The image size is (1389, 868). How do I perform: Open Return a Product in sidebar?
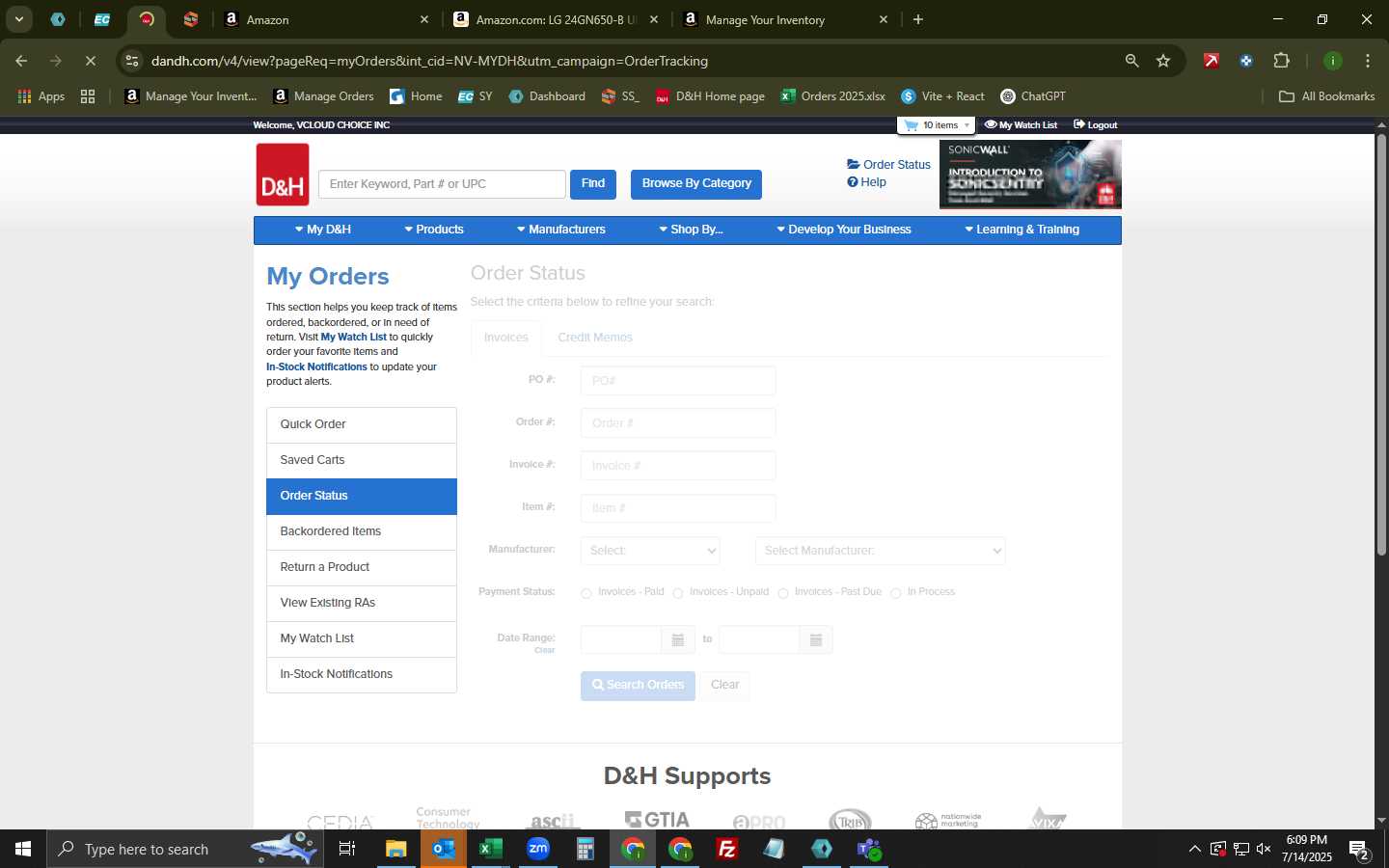pos(362,568)
